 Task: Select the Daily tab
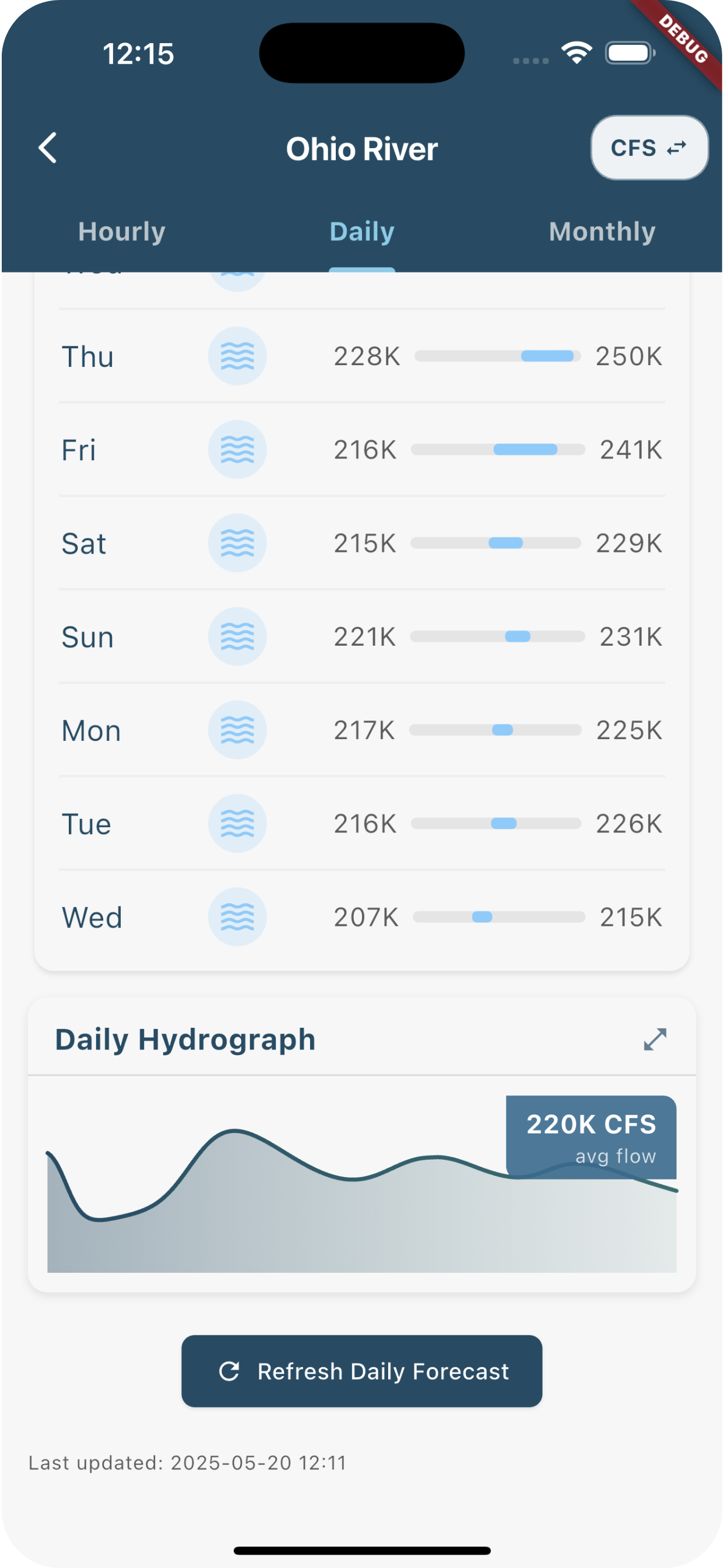tap(362, 232)
